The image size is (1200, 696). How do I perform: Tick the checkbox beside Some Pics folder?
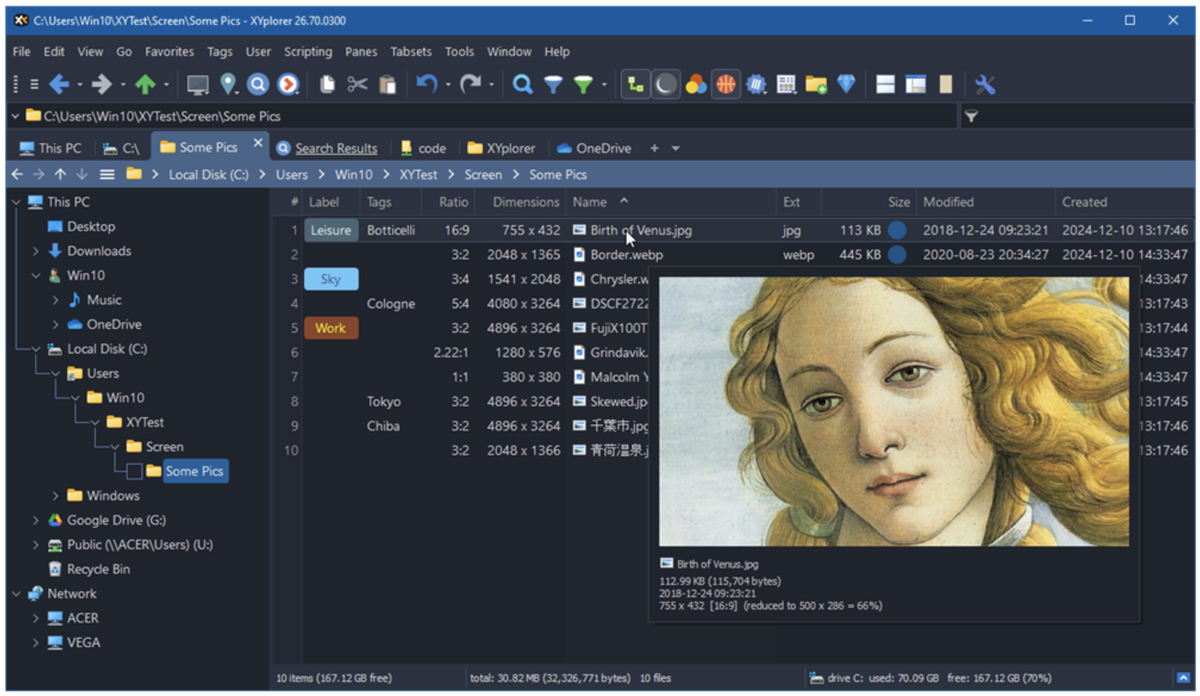coord(134,471)
